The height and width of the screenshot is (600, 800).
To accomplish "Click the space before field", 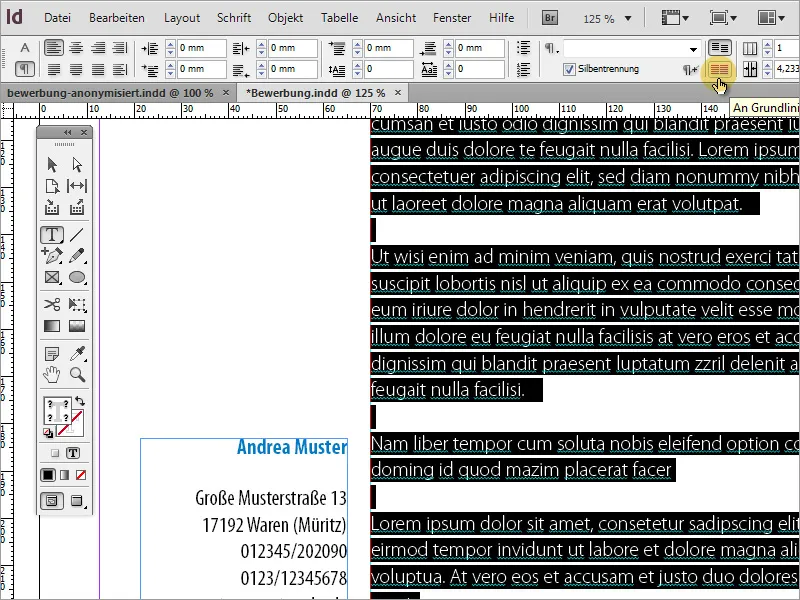I will pyautogui.click(x=389, y=48).
